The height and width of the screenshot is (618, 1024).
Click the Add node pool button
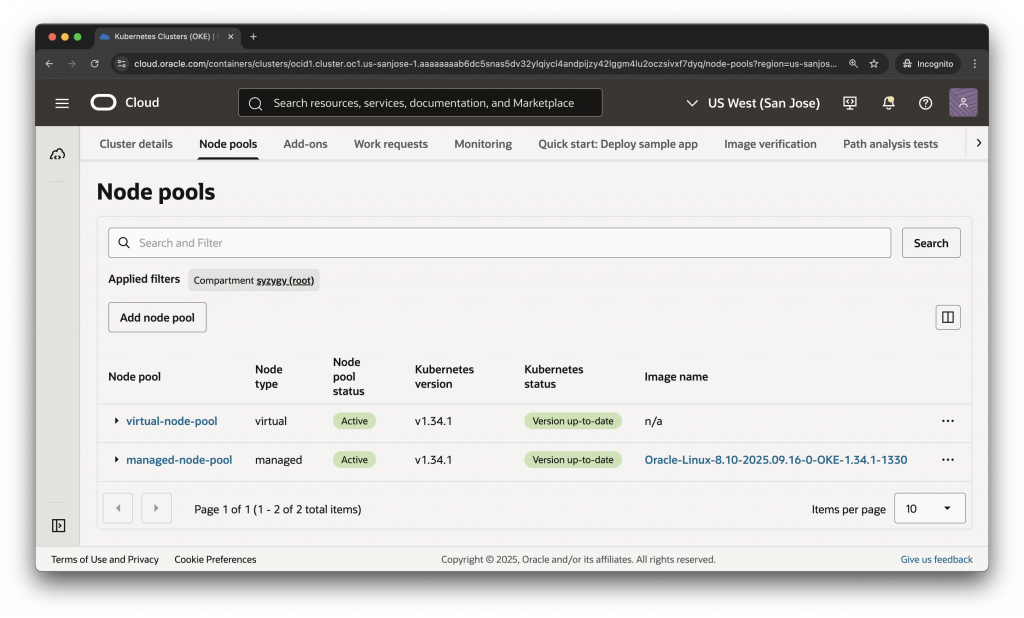pos(157,317)
